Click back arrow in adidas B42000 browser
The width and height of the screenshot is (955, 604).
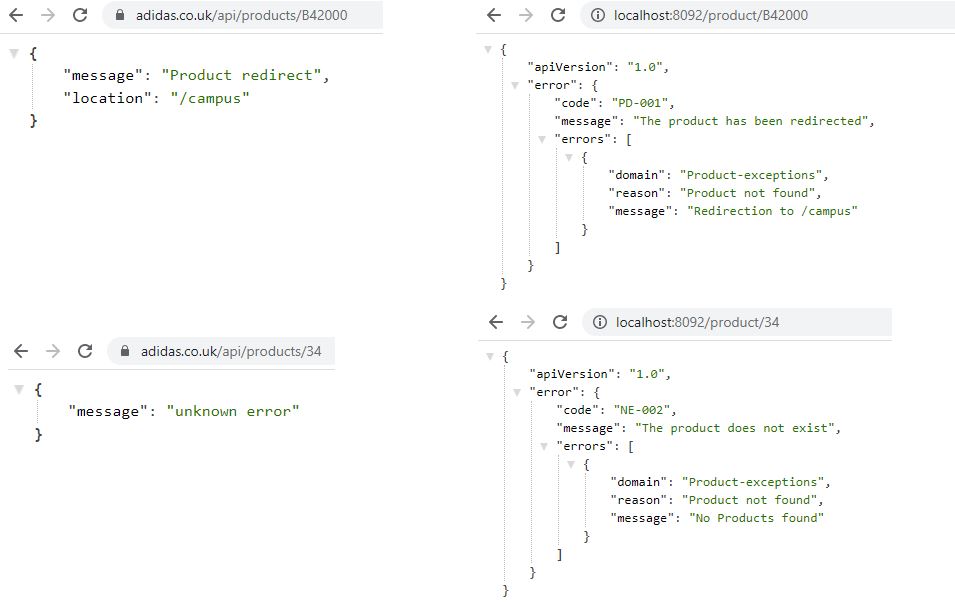[16, 15]
